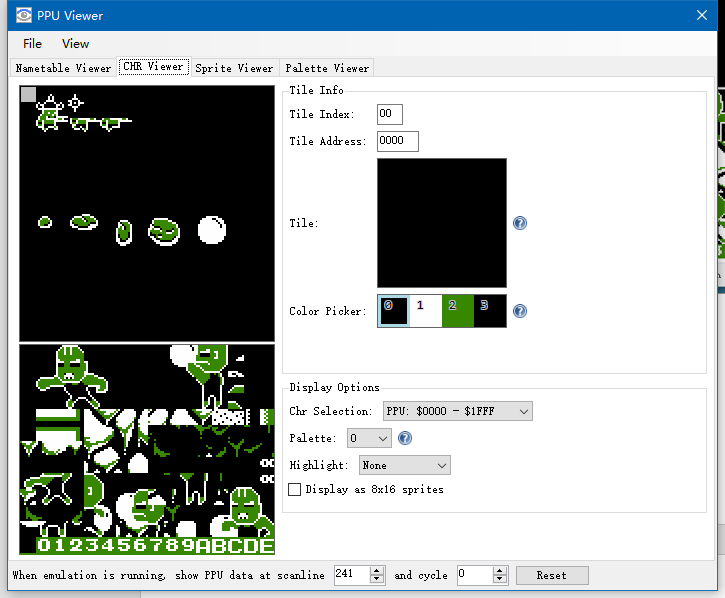Open the View menu
This screenshot has height=598, width=725.
(75, 43)
